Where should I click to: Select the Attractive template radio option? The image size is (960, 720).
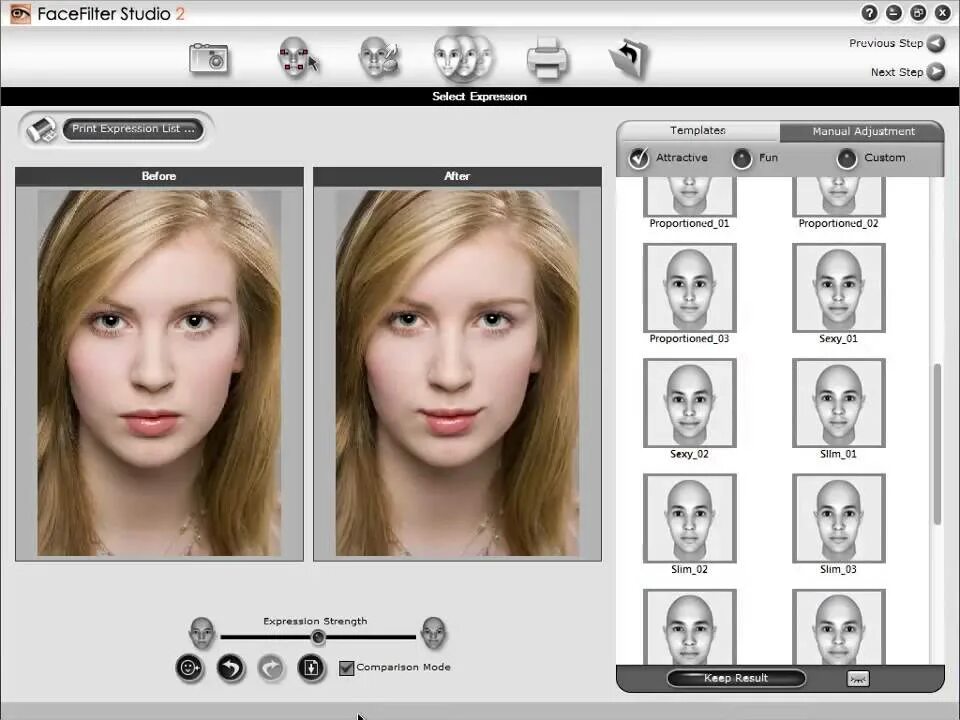tap(639, 158)
